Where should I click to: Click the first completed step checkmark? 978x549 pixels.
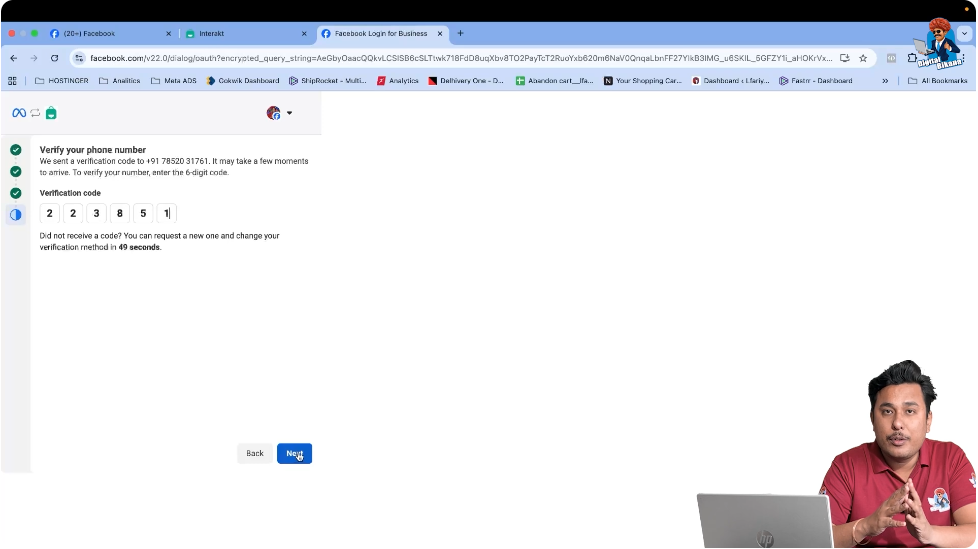pos(16,150)
